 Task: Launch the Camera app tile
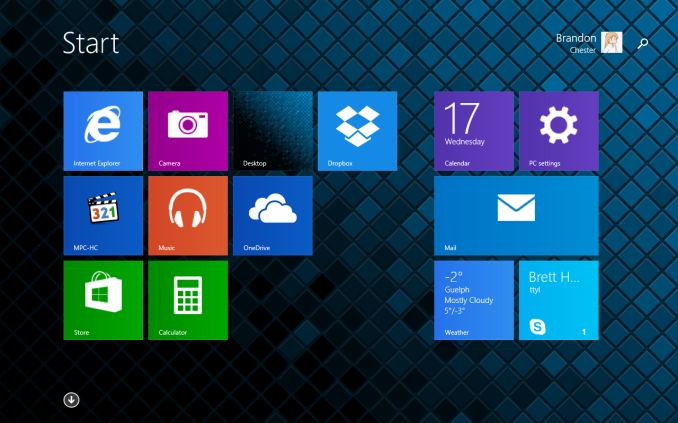coord(188,131)
